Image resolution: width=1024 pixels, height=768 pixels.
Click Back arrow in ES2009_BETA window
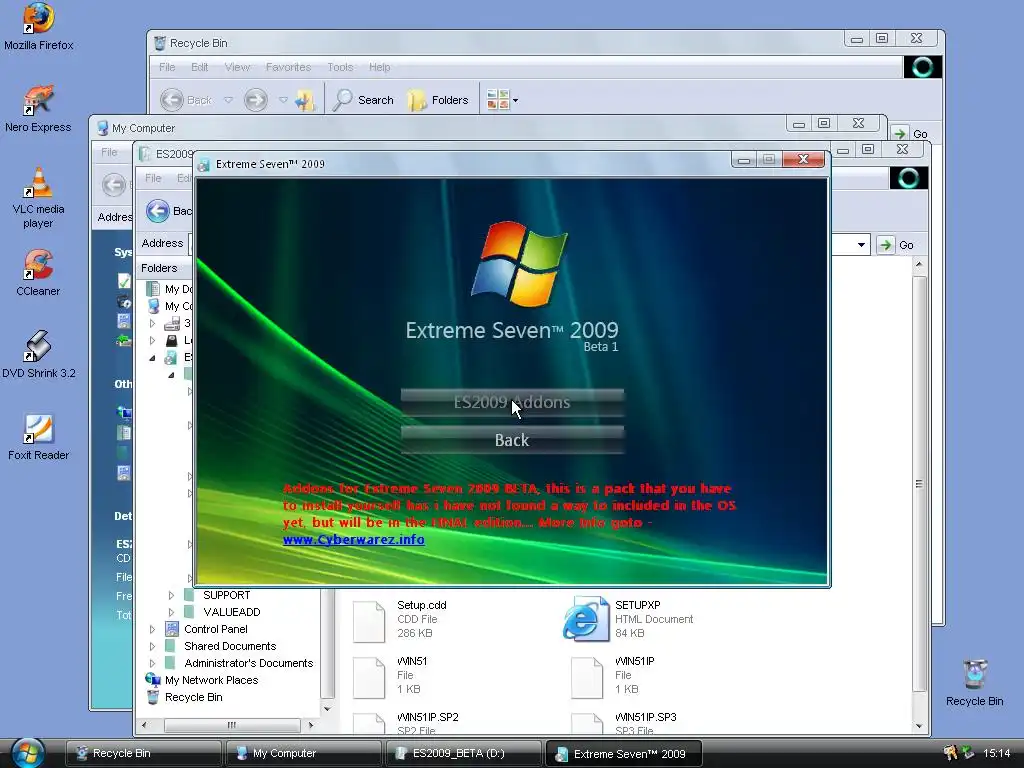157,210
